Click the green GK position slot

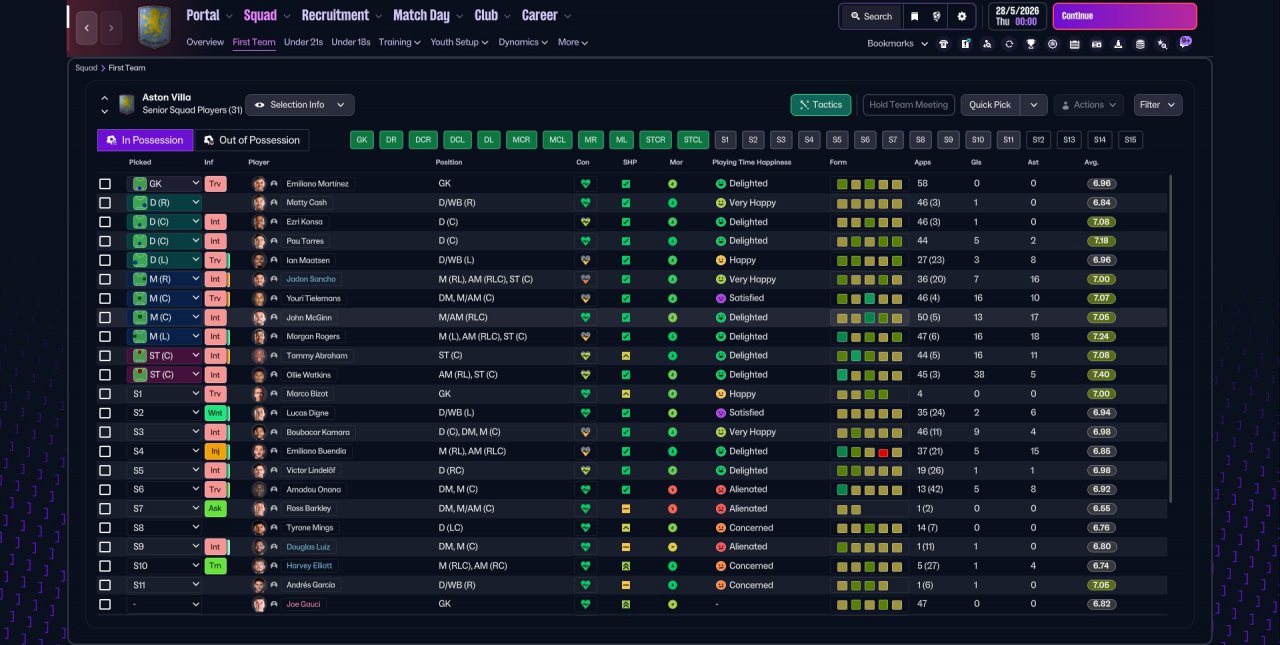pos(362,140)
